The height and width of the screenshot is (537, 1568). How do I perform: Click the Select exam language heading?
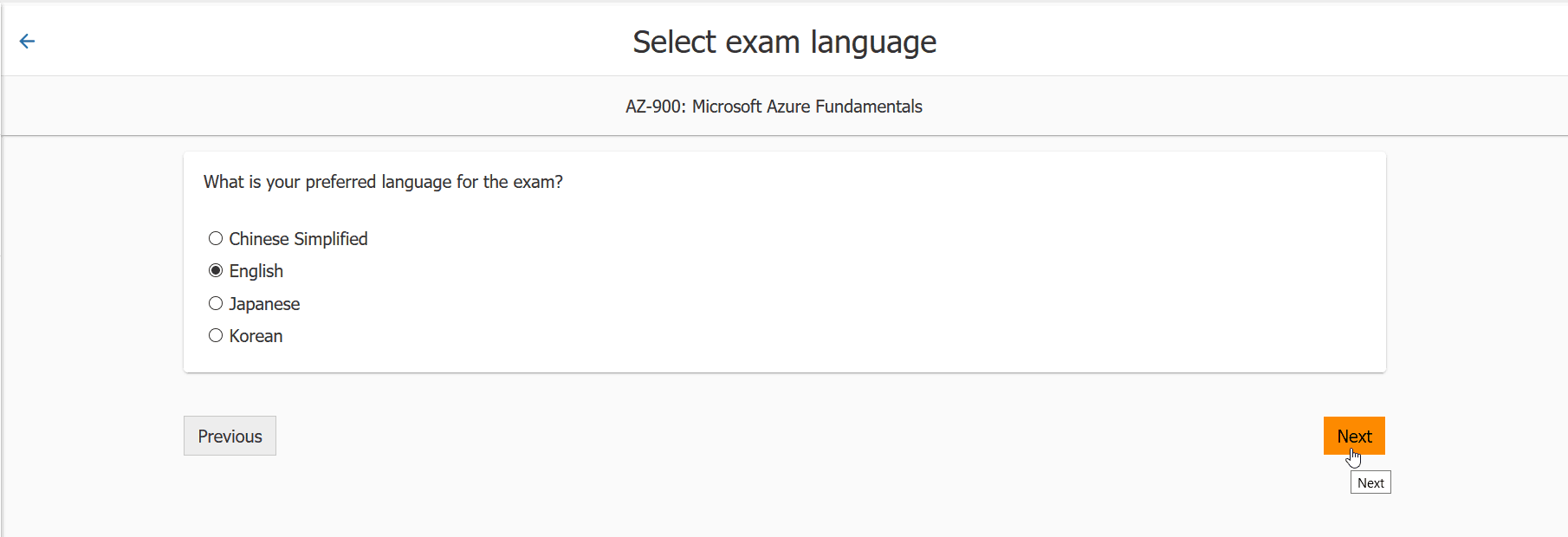(x=784, y=41)
